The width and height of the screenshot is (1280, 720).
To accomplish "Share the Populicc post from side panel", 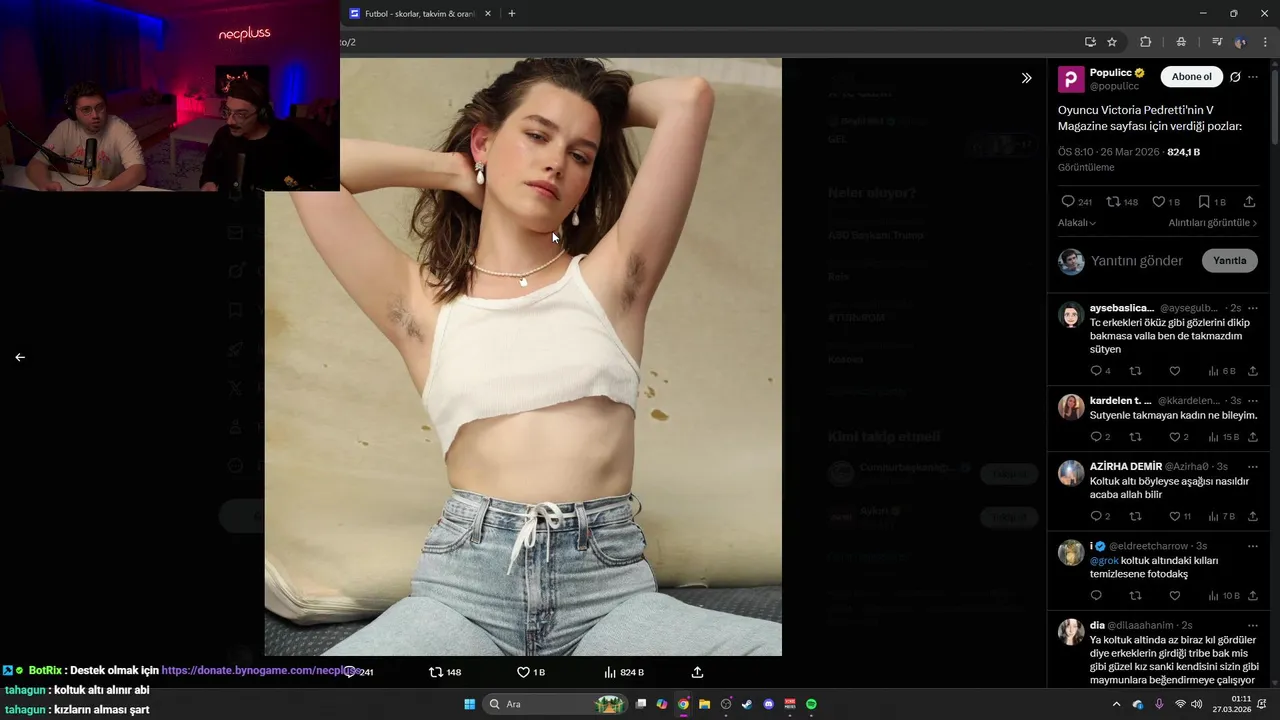I will pos(1250,202).
